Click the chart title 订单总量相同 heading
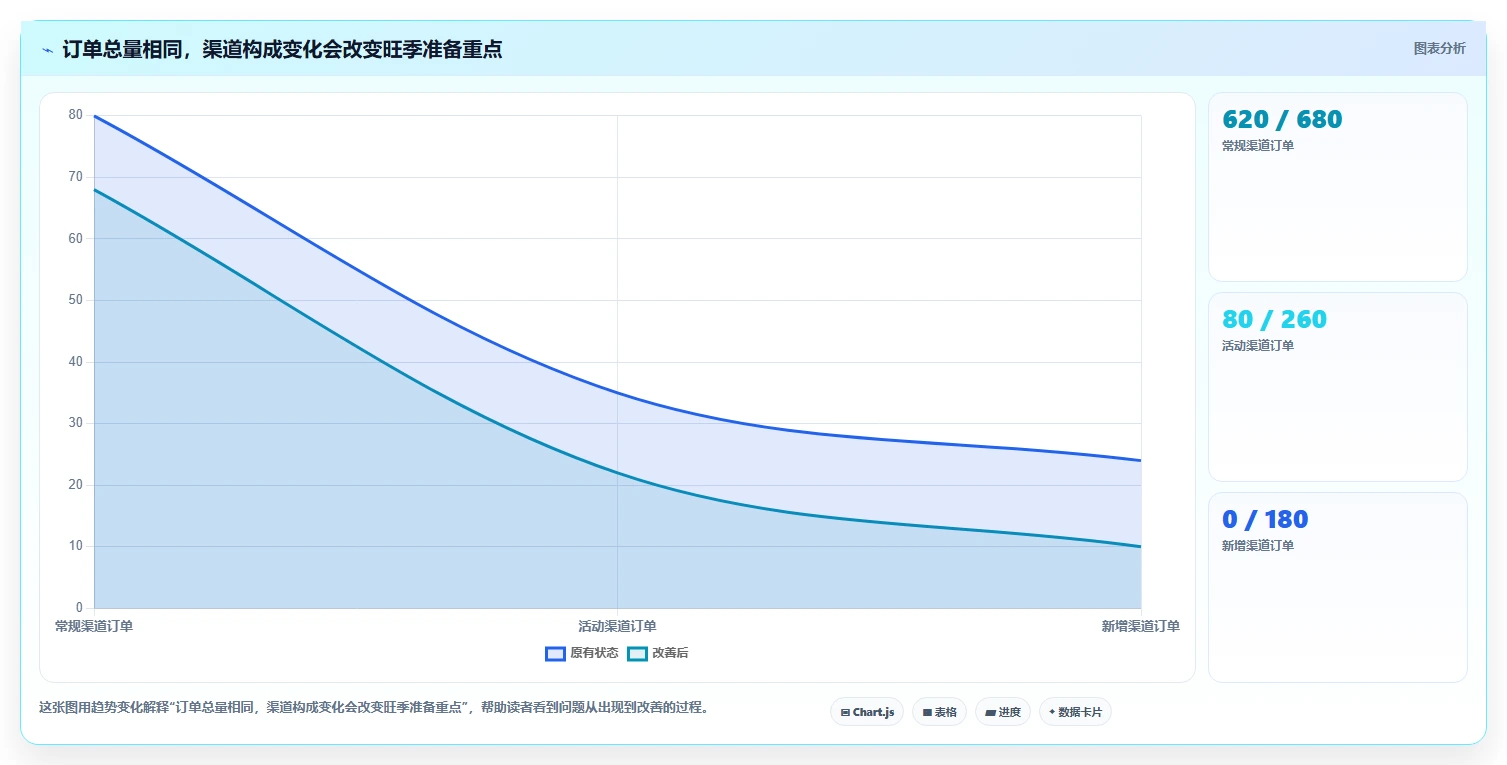Viewport: 1507px width, 765px height. tap(282, 49)
